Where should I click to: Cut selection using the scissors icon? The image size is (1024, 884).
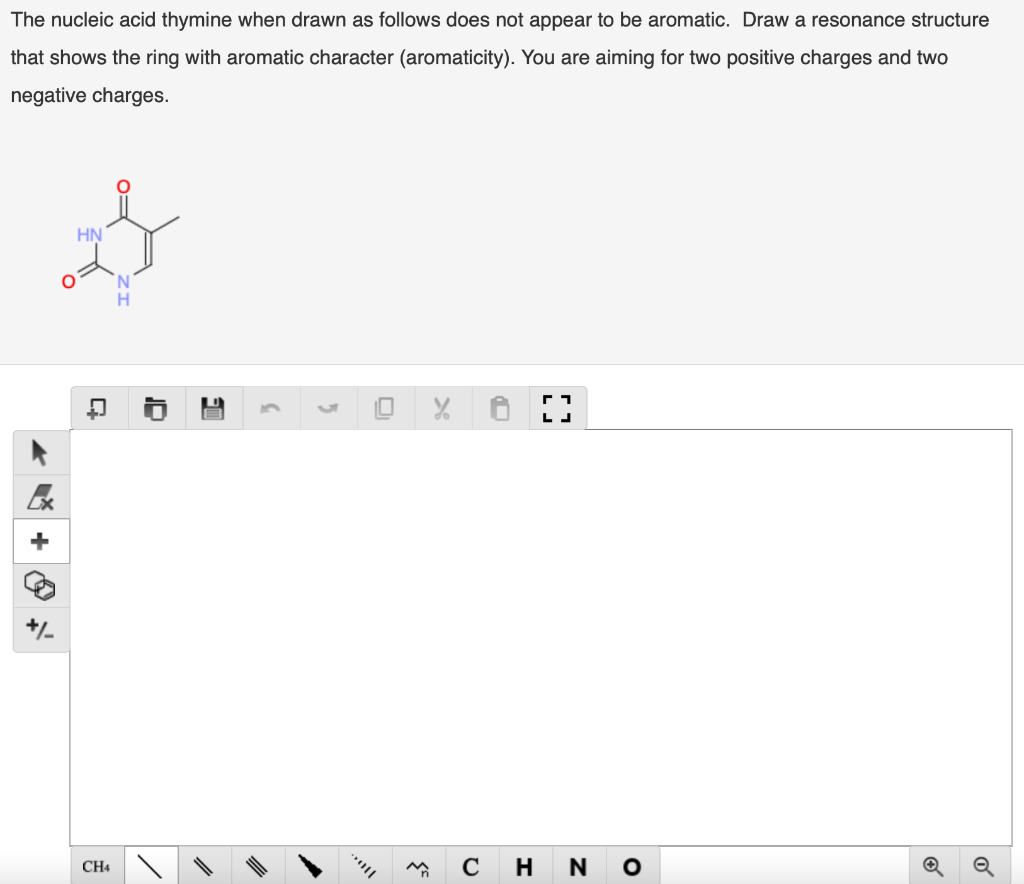click(443, 407)
